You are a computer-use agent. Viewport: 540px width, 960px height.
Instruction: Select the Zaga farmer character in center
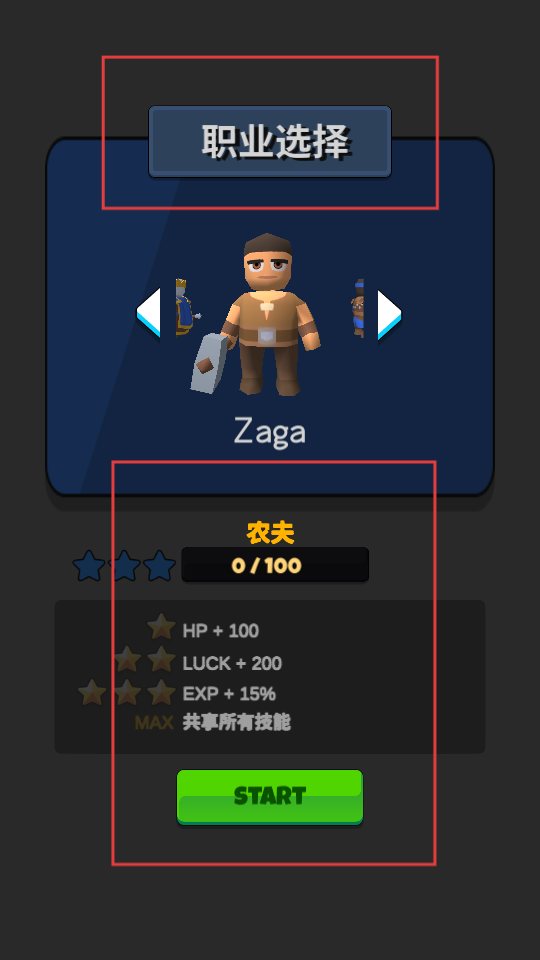257,314
